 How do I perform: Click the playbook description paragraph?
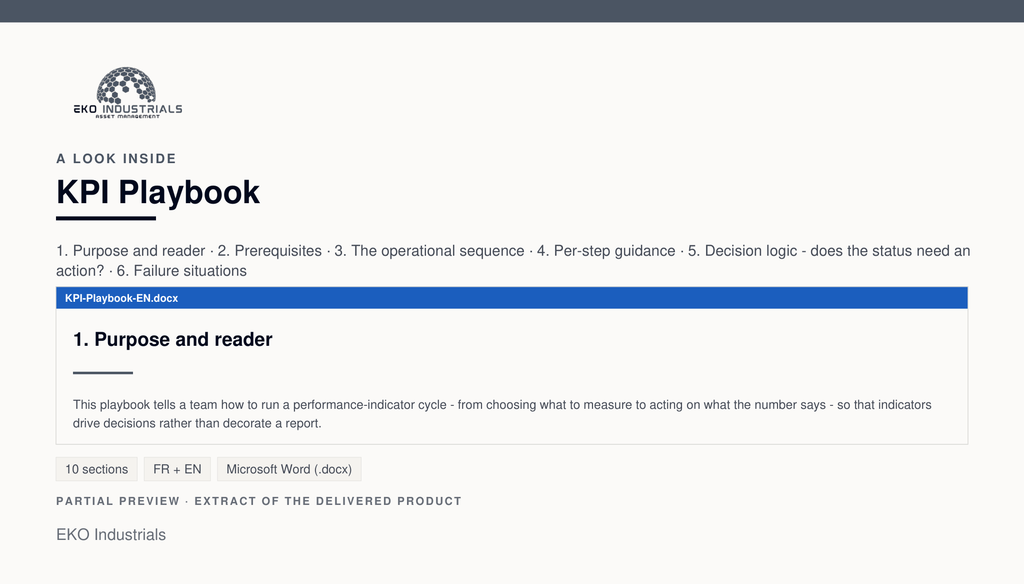(x=502, y=414)
